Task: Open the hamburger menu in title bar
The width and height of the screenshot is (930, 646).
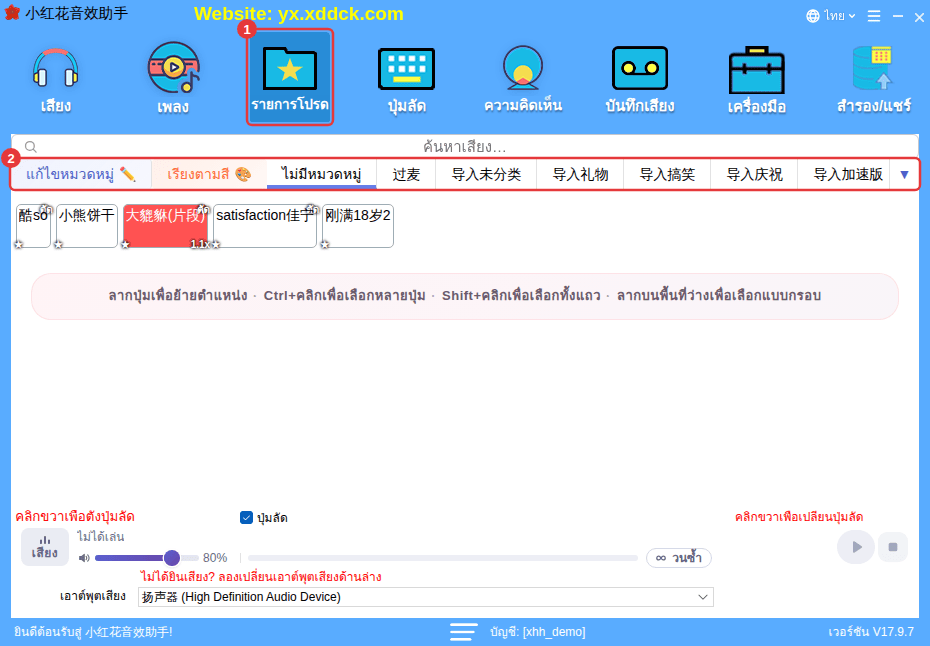Action: (x=874, y=16)
